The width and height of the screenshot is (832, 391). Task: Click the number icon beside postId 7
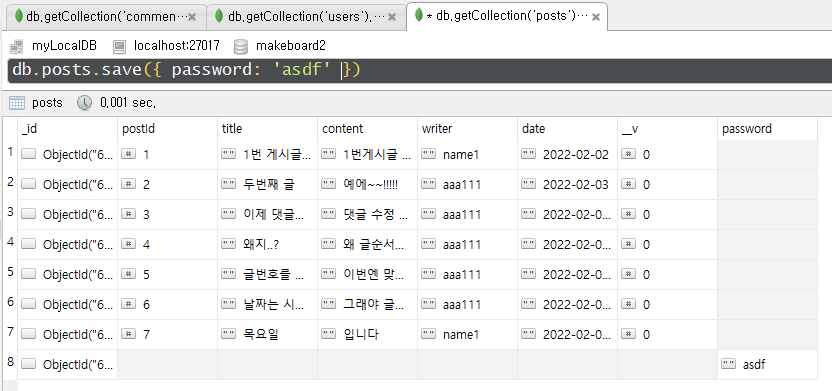click(129, 334)
